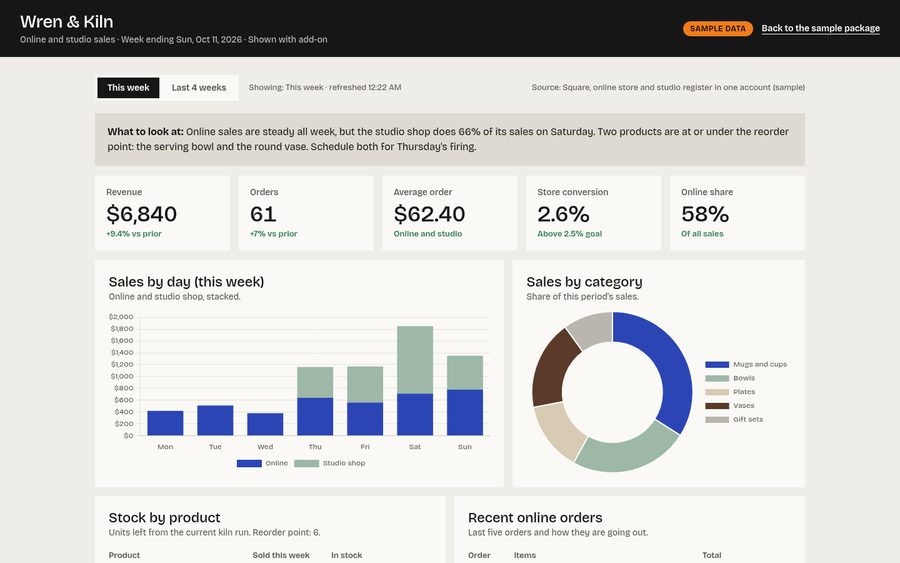Click the gray Gift sets donut segment
Image resolution: width=900 pixels, height=563 pixels.
[591, 329]
